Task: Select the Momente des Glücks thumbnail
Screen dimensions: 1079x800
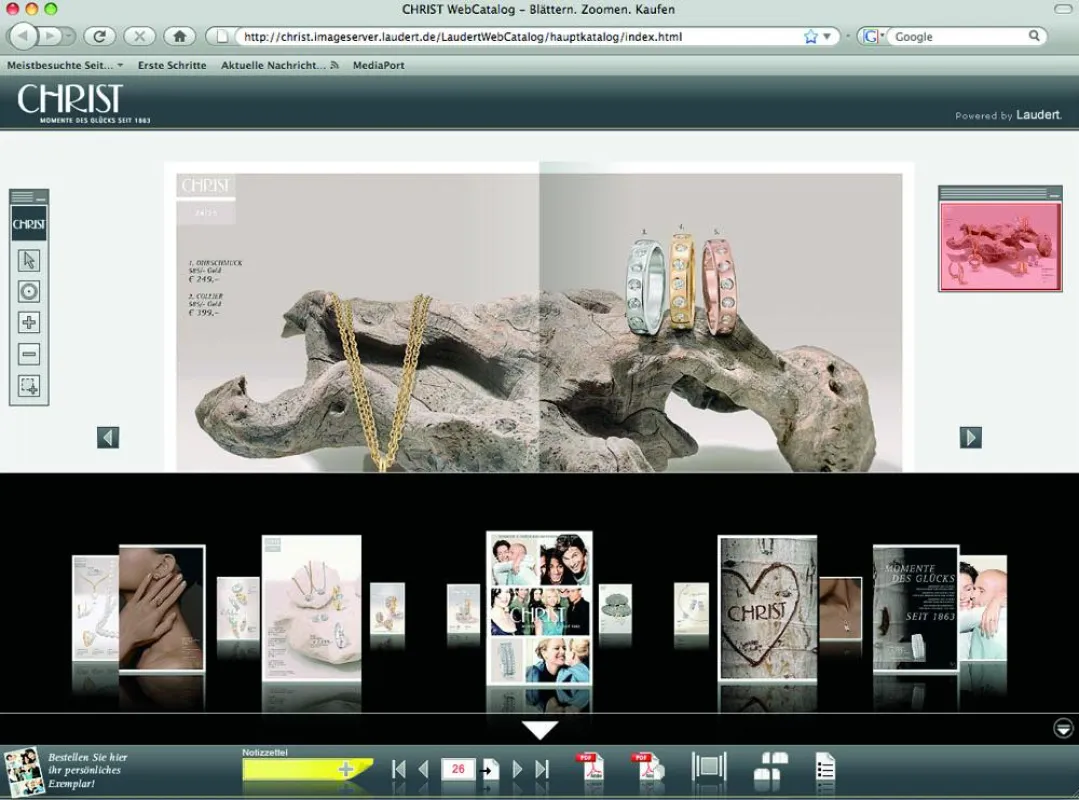Action: [915, 607]
